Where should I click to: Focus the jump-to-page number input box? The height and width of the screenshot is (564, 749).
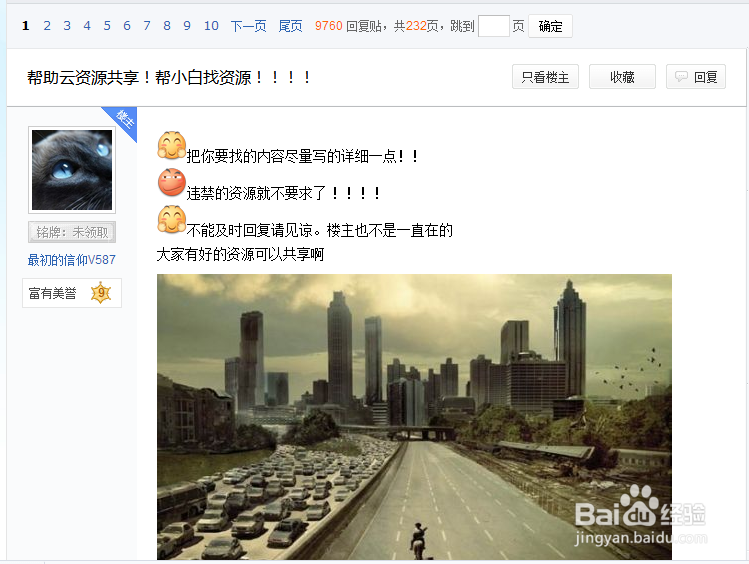click(x=493, y=26)
